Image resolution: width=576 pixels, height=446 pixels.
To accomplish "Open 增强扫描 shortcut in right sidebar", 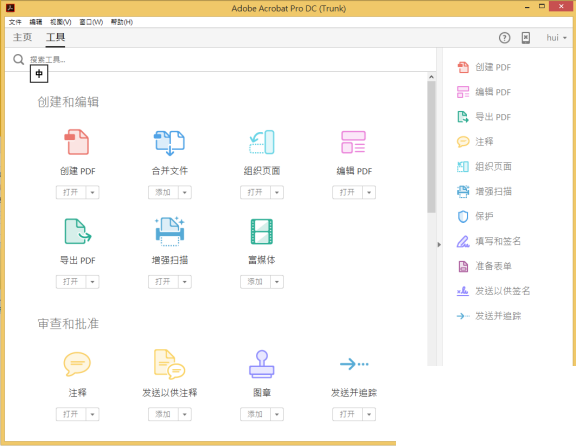I will [x=484, y=191].
